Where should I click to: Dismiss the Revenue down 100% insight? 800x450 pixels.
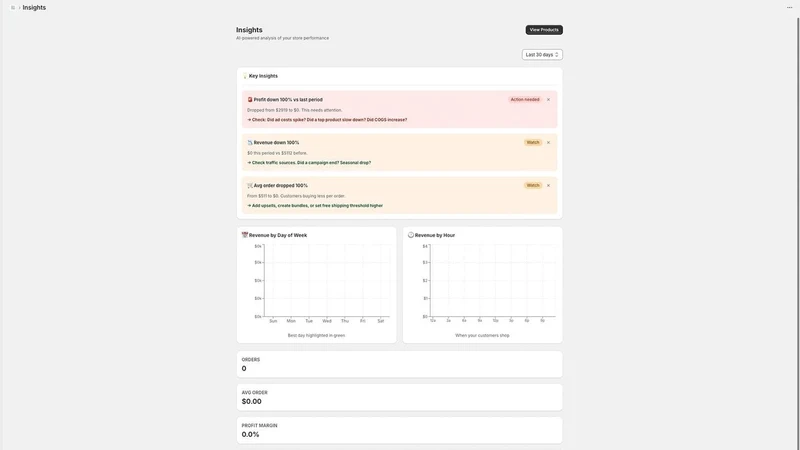pos(548,142)
